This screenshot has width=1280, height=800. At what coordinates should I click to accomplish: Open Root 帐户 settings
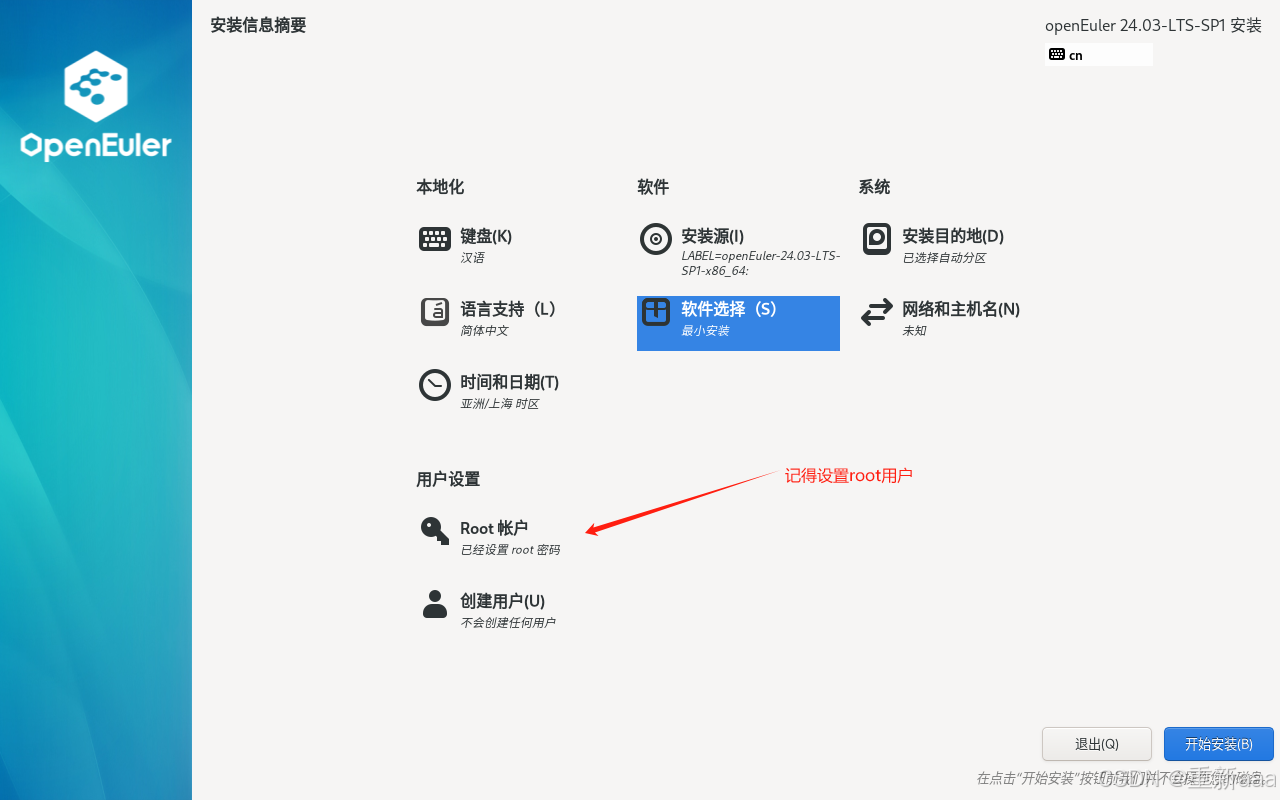click(x=494, y=528)
